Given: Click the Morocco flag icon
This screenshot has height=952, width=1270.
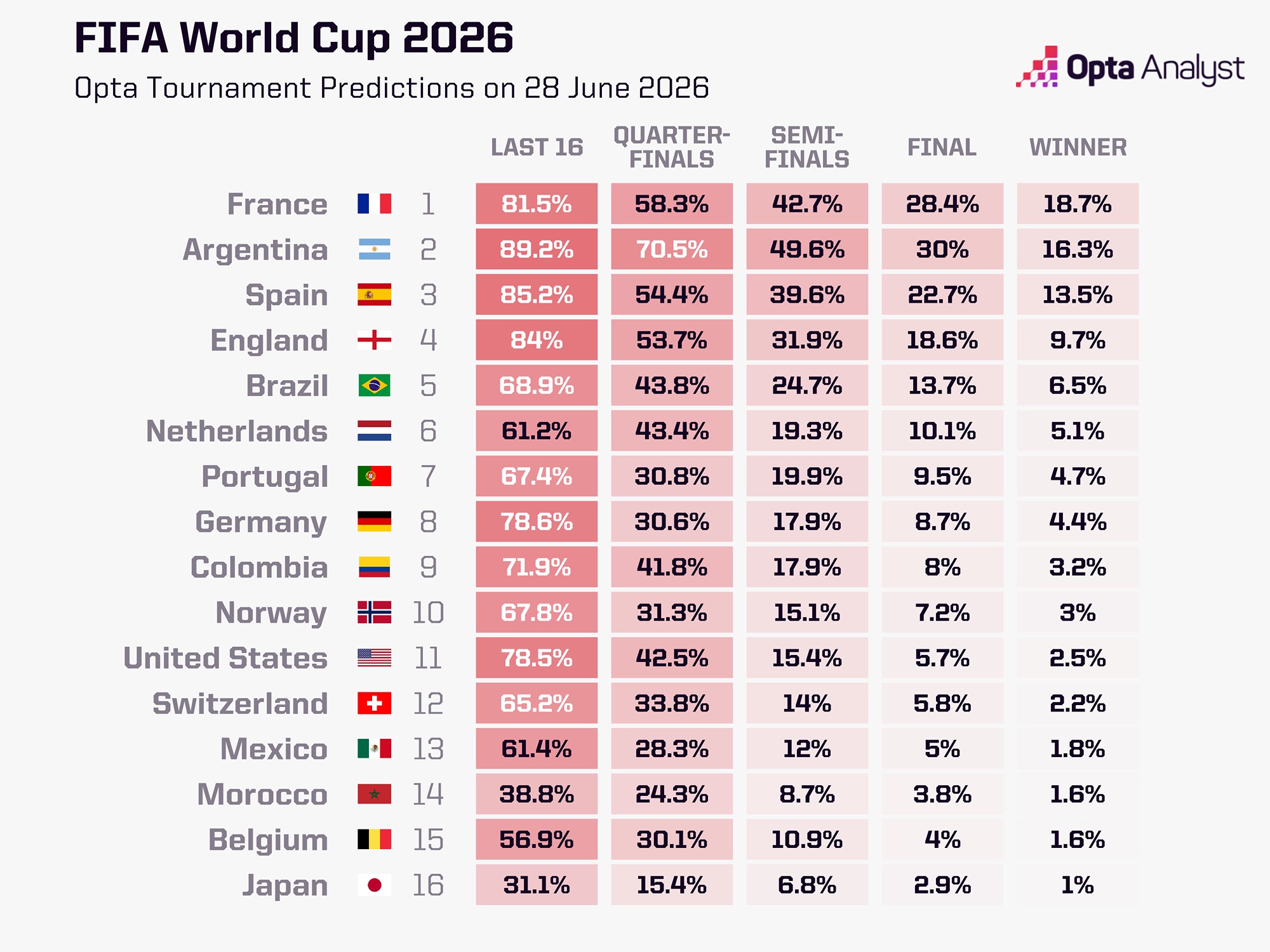Looking at the screenshot, I should tap(374, 794).
